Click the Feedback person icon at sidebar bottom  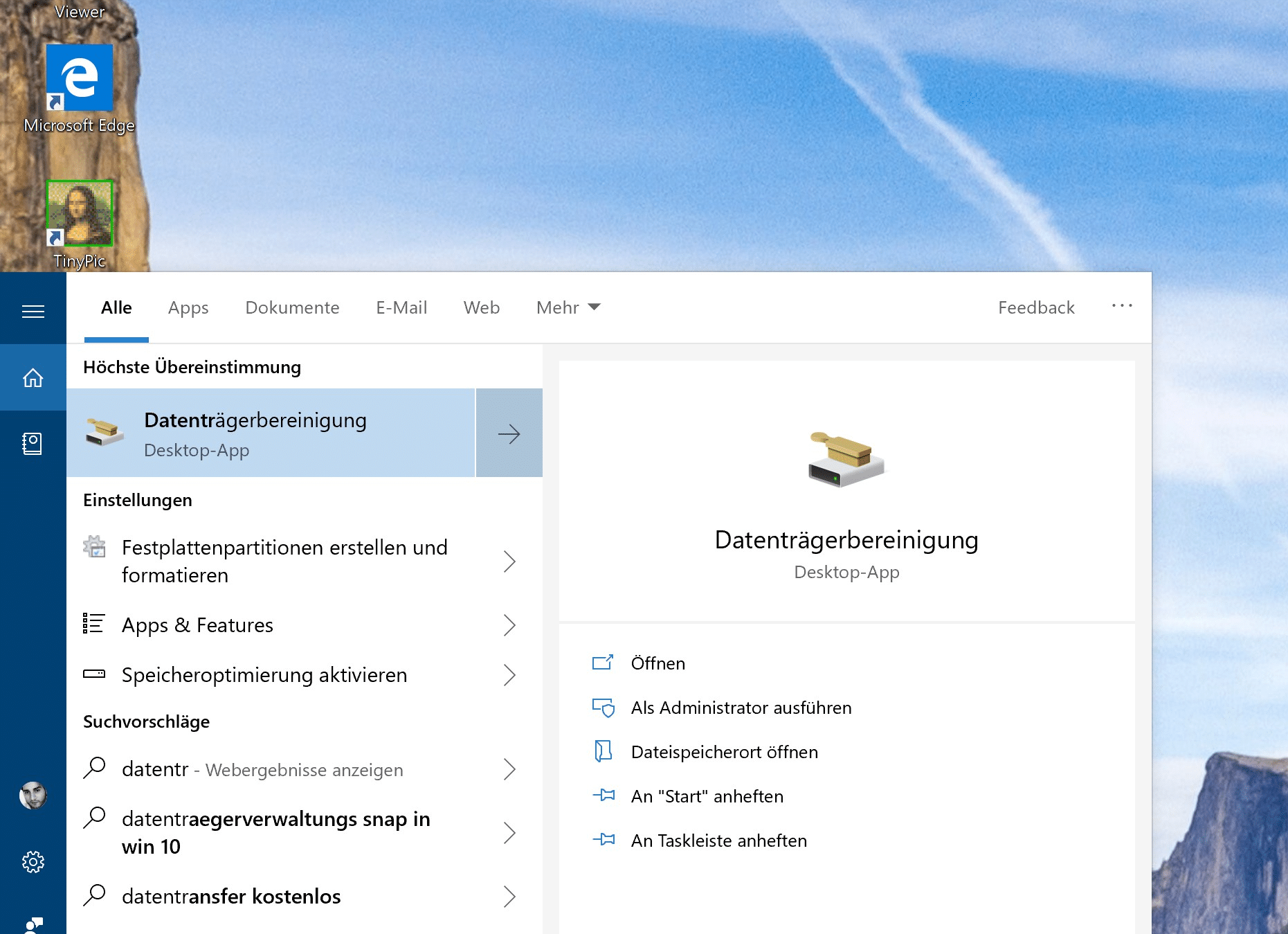coord(33,924)
